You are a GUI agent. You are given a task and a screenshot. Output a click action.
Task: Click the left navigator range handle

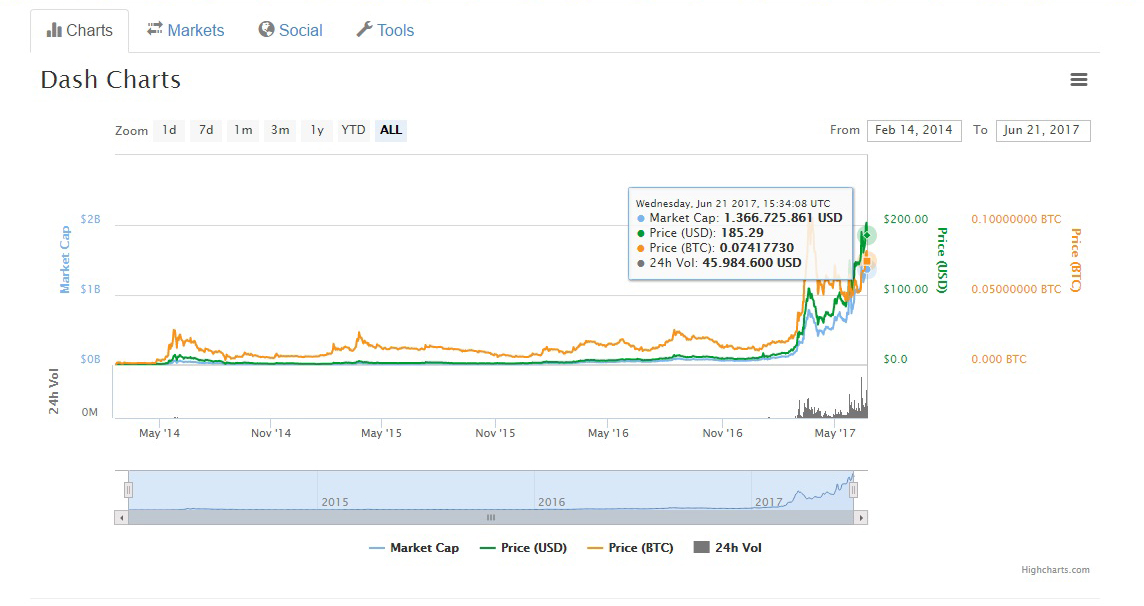tap(128, 490)
